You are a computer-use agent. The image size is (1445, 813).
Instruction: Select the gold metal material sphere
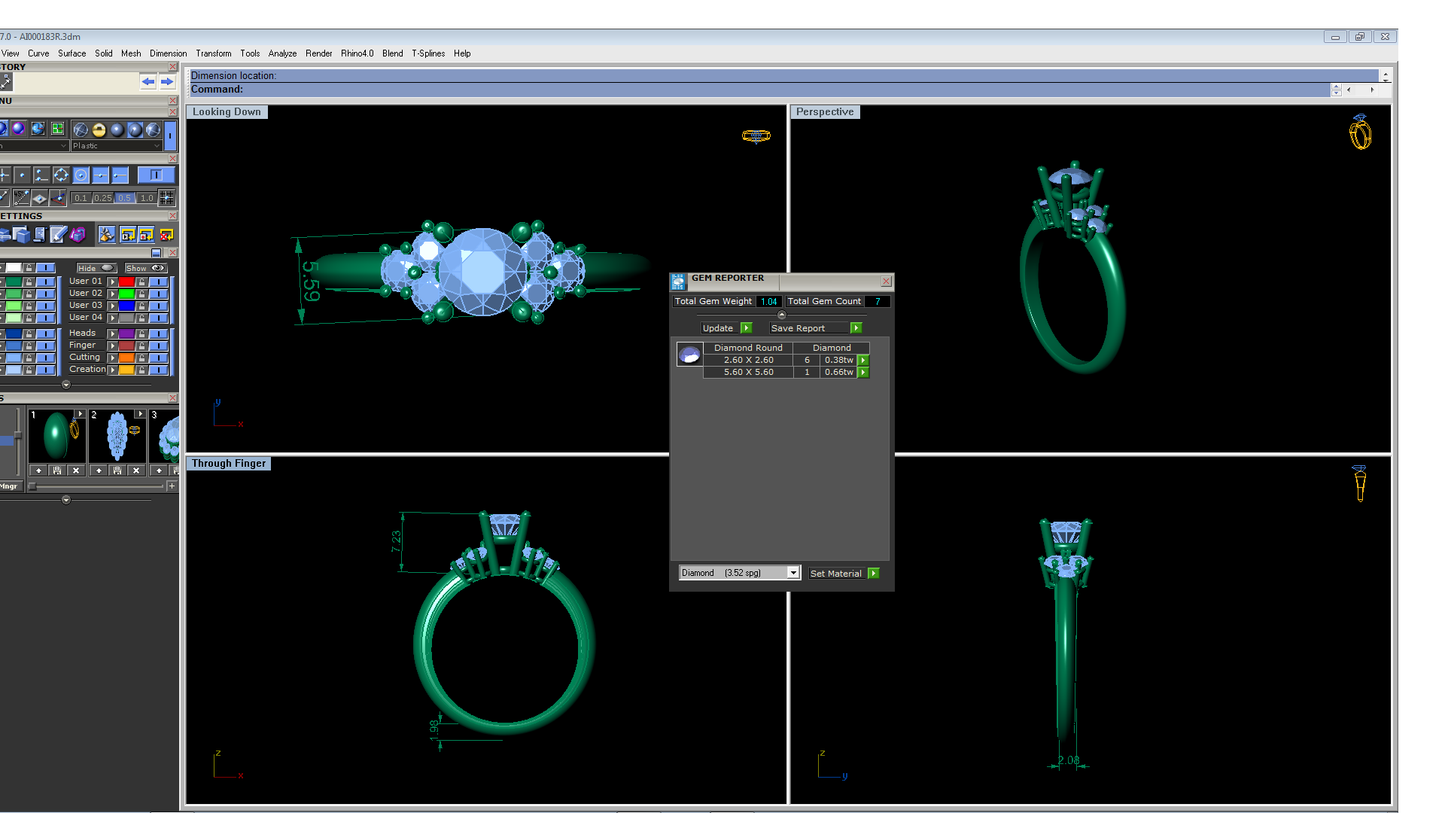pyautogui.click(x=99, y=129)
